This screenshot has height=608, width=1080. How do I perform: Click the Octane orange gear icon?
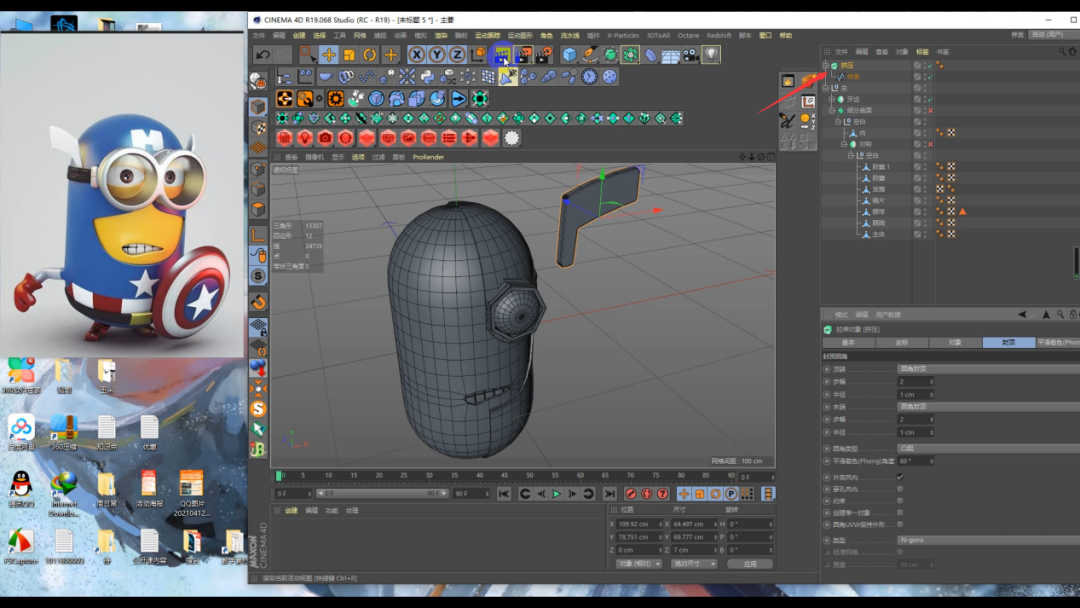(x=335, y=98)
